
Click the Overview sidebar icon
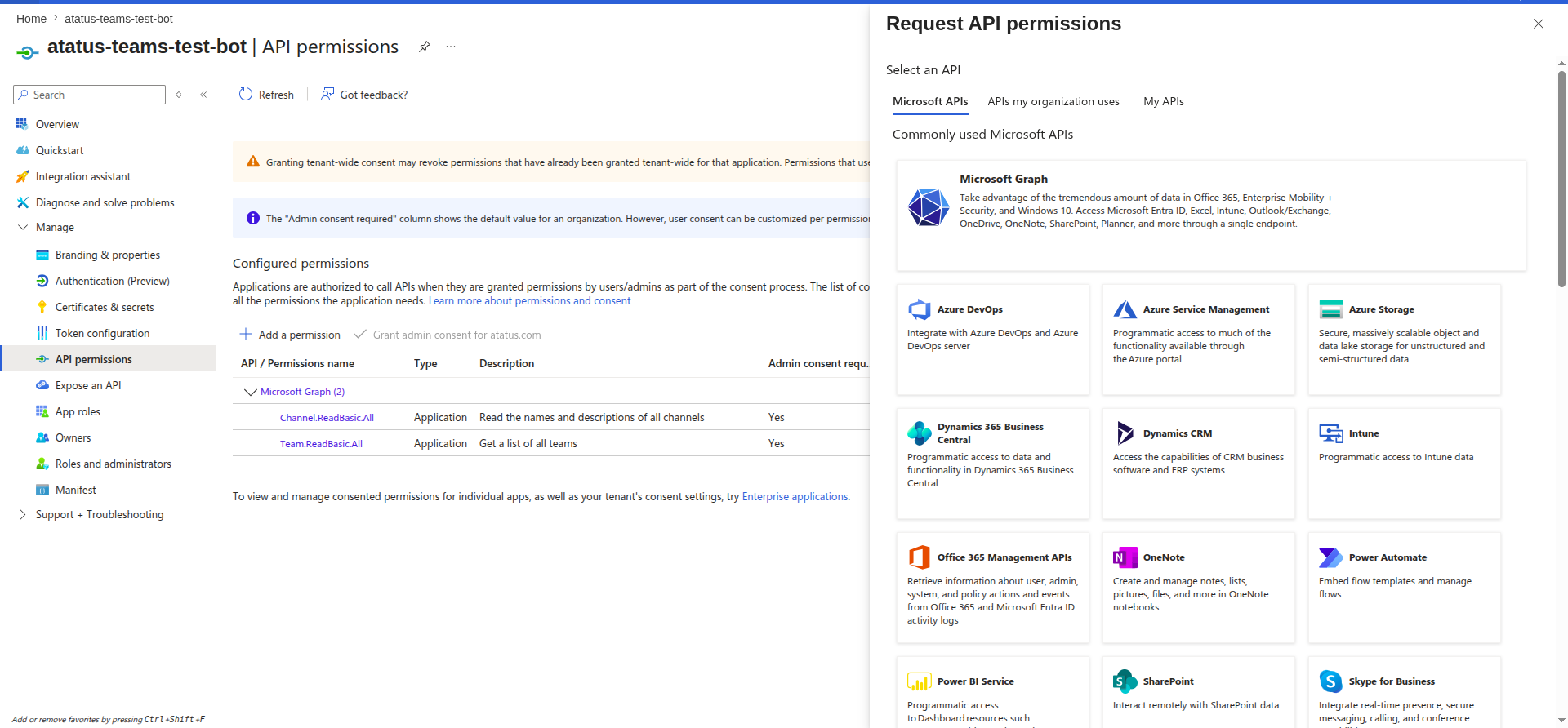pos(22,124)
